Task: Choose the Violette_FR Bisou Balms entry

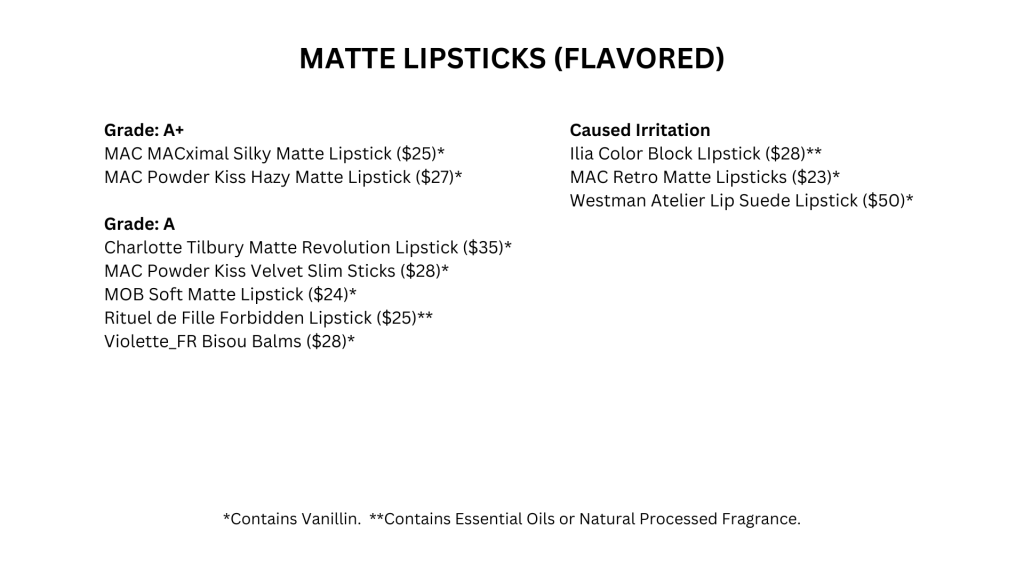Action: click(x=203, y=341)
